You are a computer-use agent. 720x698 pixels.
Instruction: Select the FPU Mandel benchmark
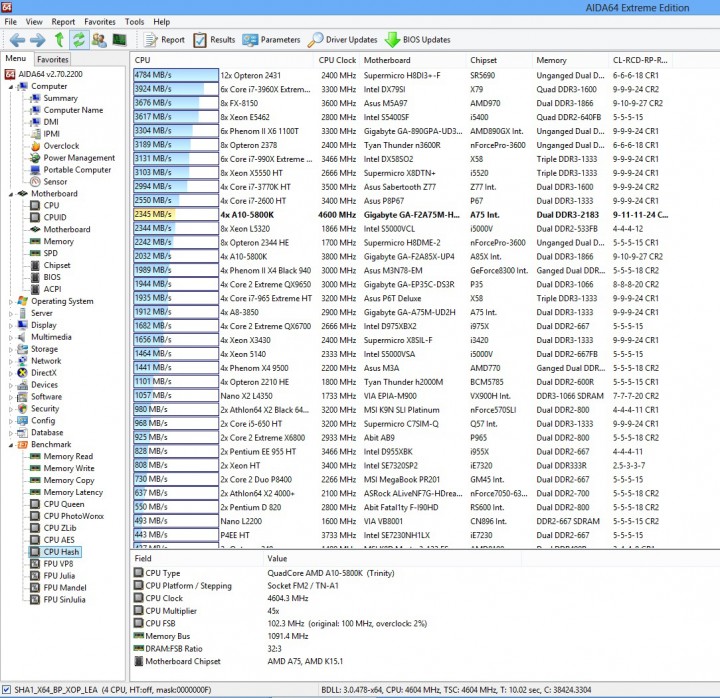(x=58, y=587)
